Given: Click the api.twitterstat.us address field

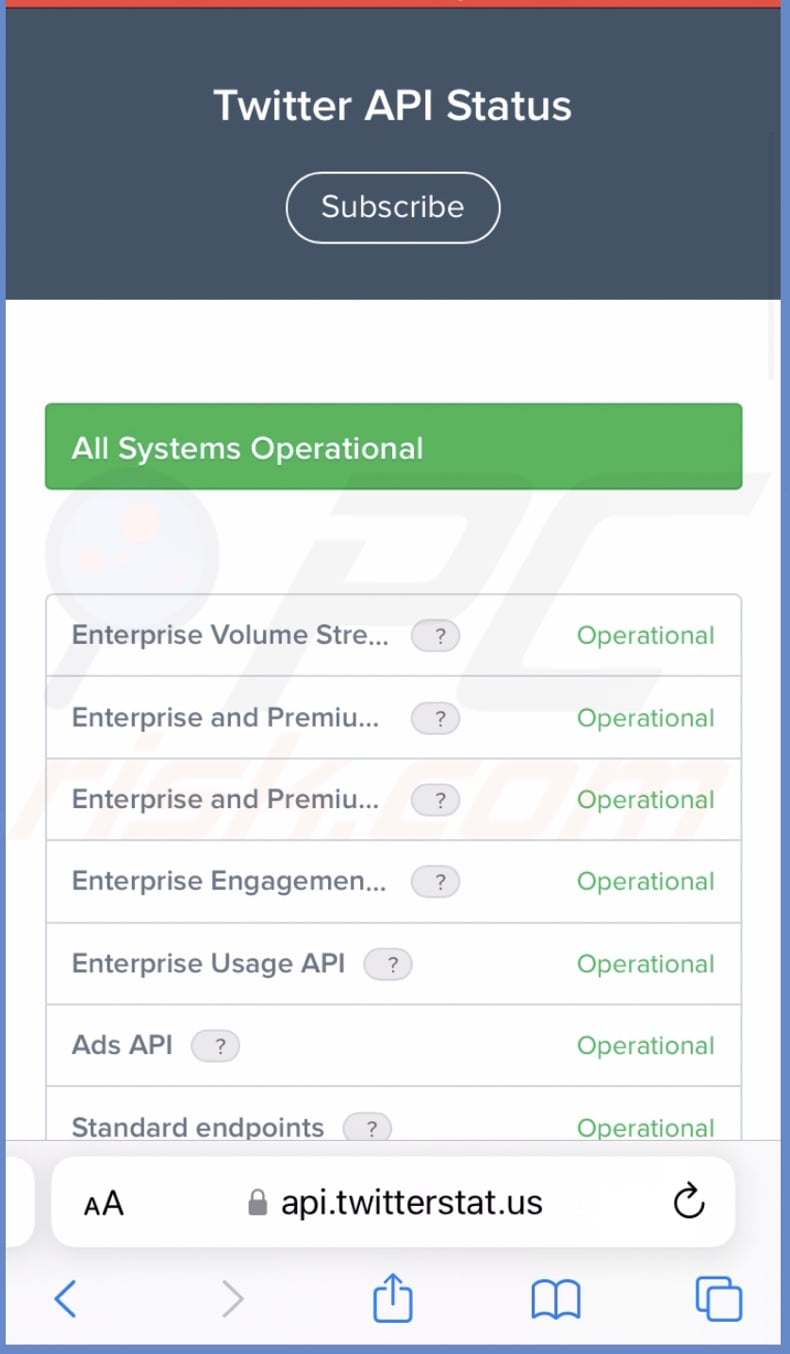Looking at the screenshot, I should (410, 1202).
